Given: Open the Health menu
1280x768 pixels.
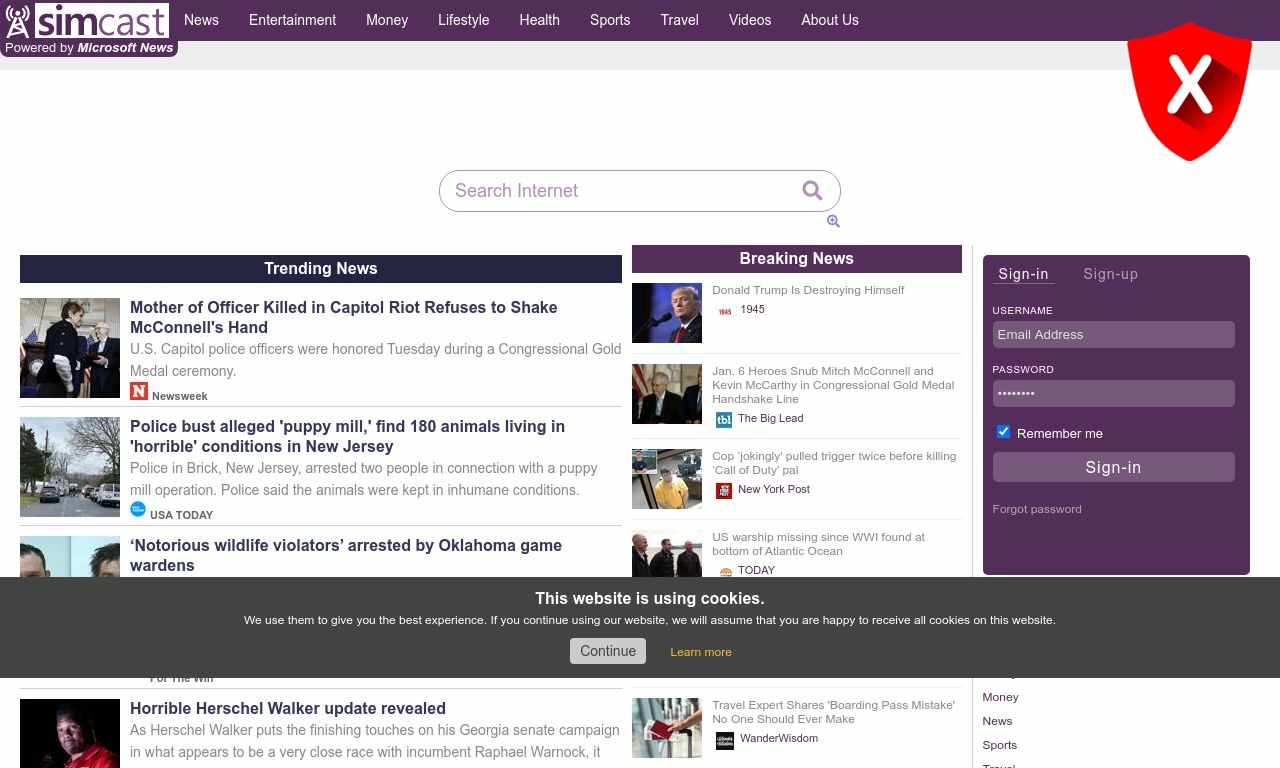Looking at the screenshot, I should pos(539,20).
